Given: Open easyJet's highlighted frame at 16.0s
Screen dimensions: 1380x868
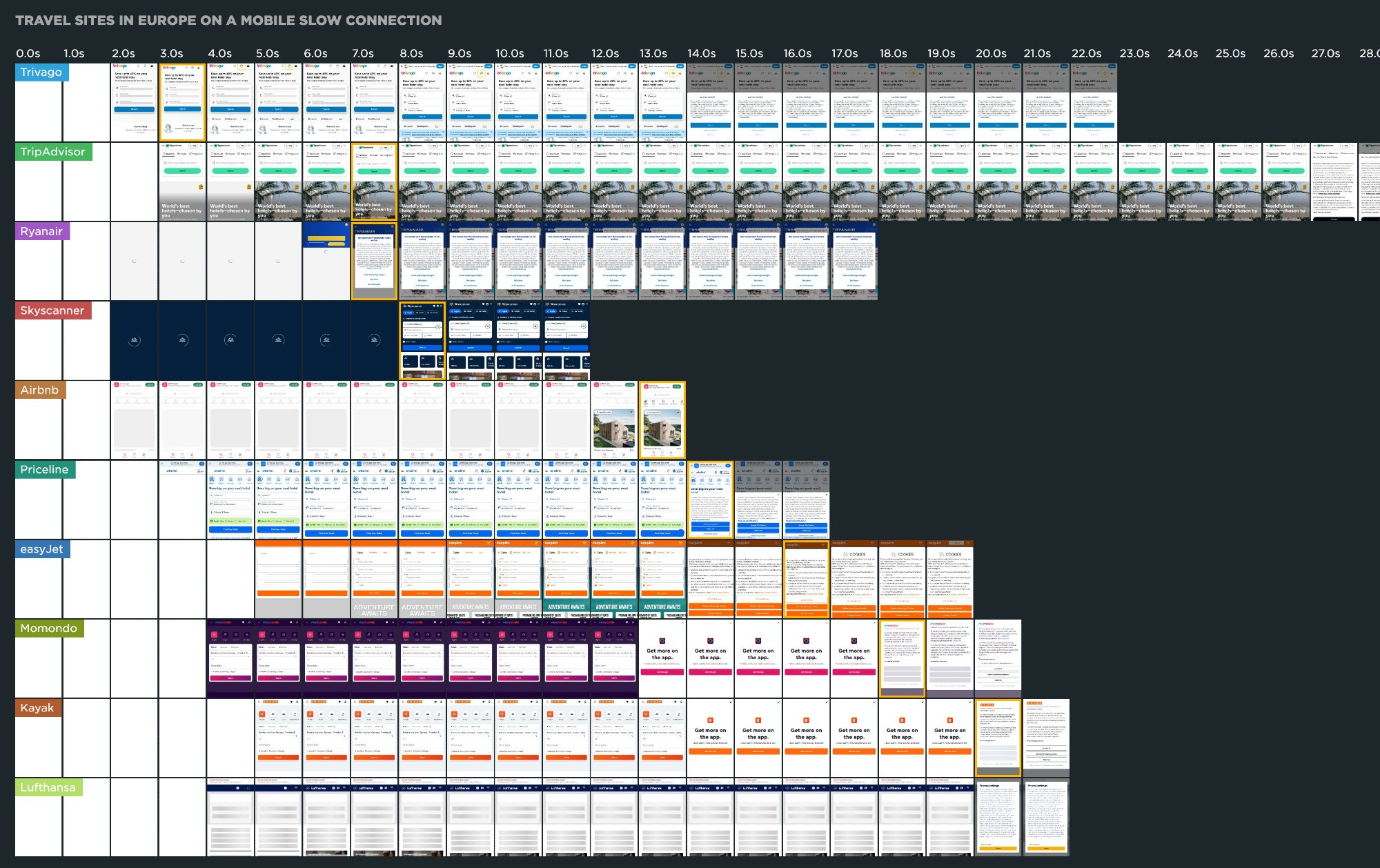Looking at the screenshot, I should (x=806, y=579).
